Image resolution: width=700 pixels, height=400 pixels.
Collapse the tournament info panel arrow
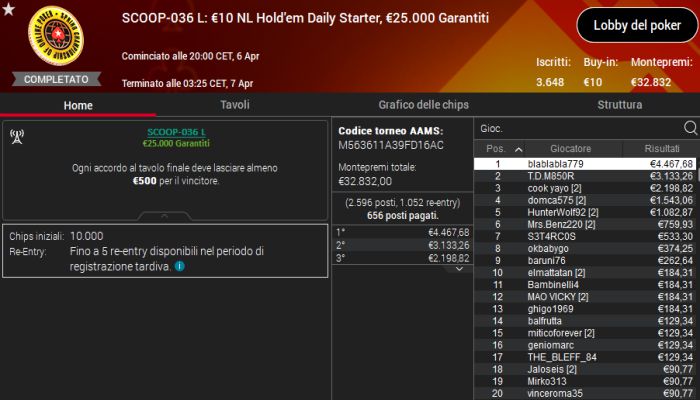point(164,216)
